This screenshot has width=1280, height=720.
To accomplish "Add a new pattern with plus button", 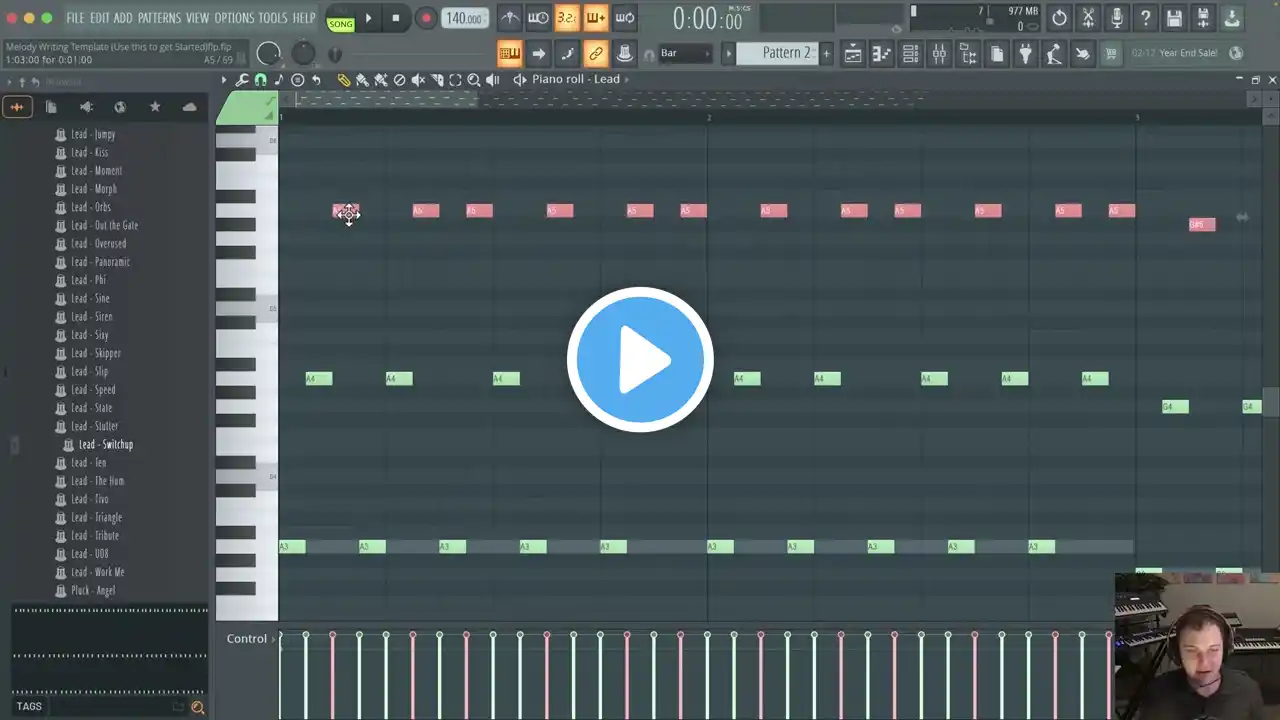I will point(826,53).
